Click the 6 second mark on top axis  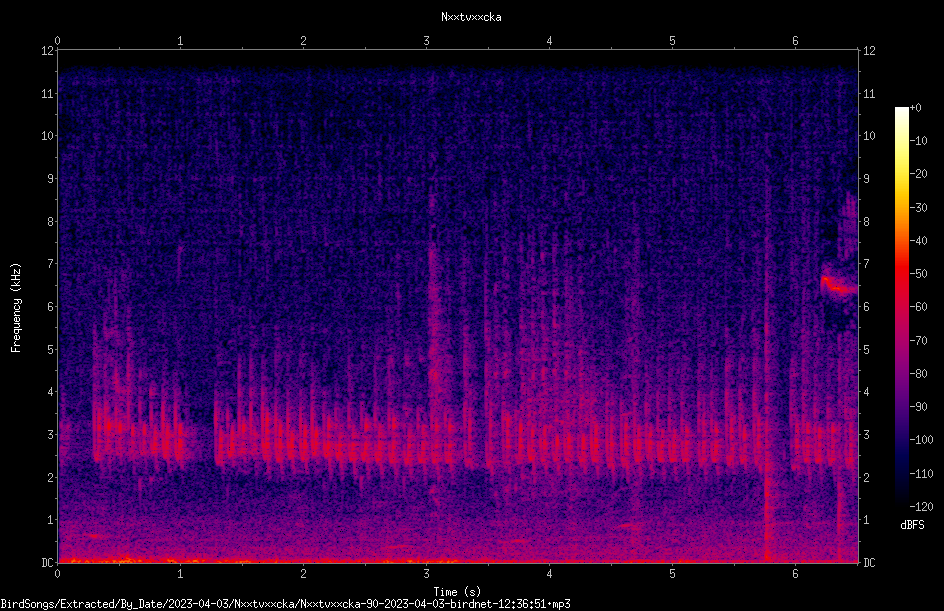pos(795,41)
